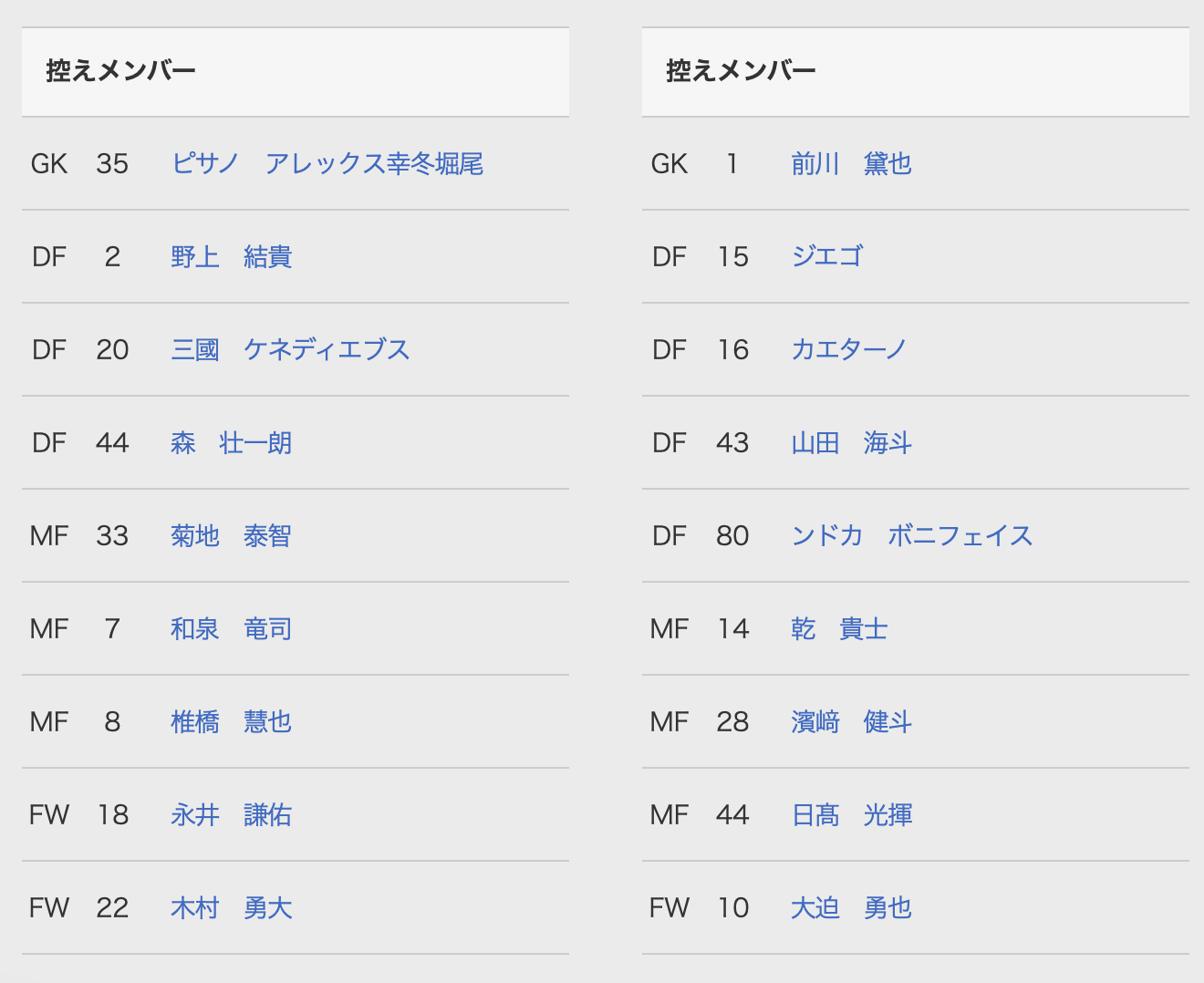1204x983 pixels.
Task: Open goalkeeper 前川 黛也 link
Action: click(851, 164)
